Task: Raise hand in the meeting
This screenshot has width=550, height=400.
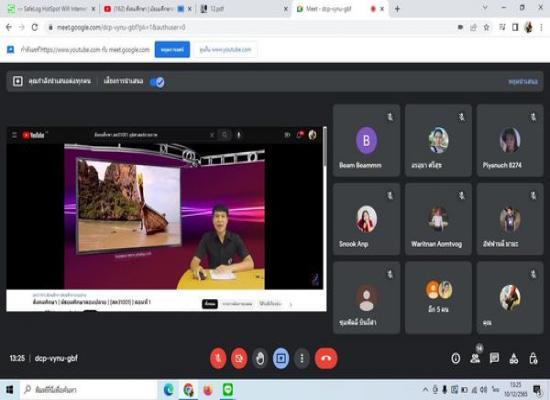Action: [x=260, y=358]
